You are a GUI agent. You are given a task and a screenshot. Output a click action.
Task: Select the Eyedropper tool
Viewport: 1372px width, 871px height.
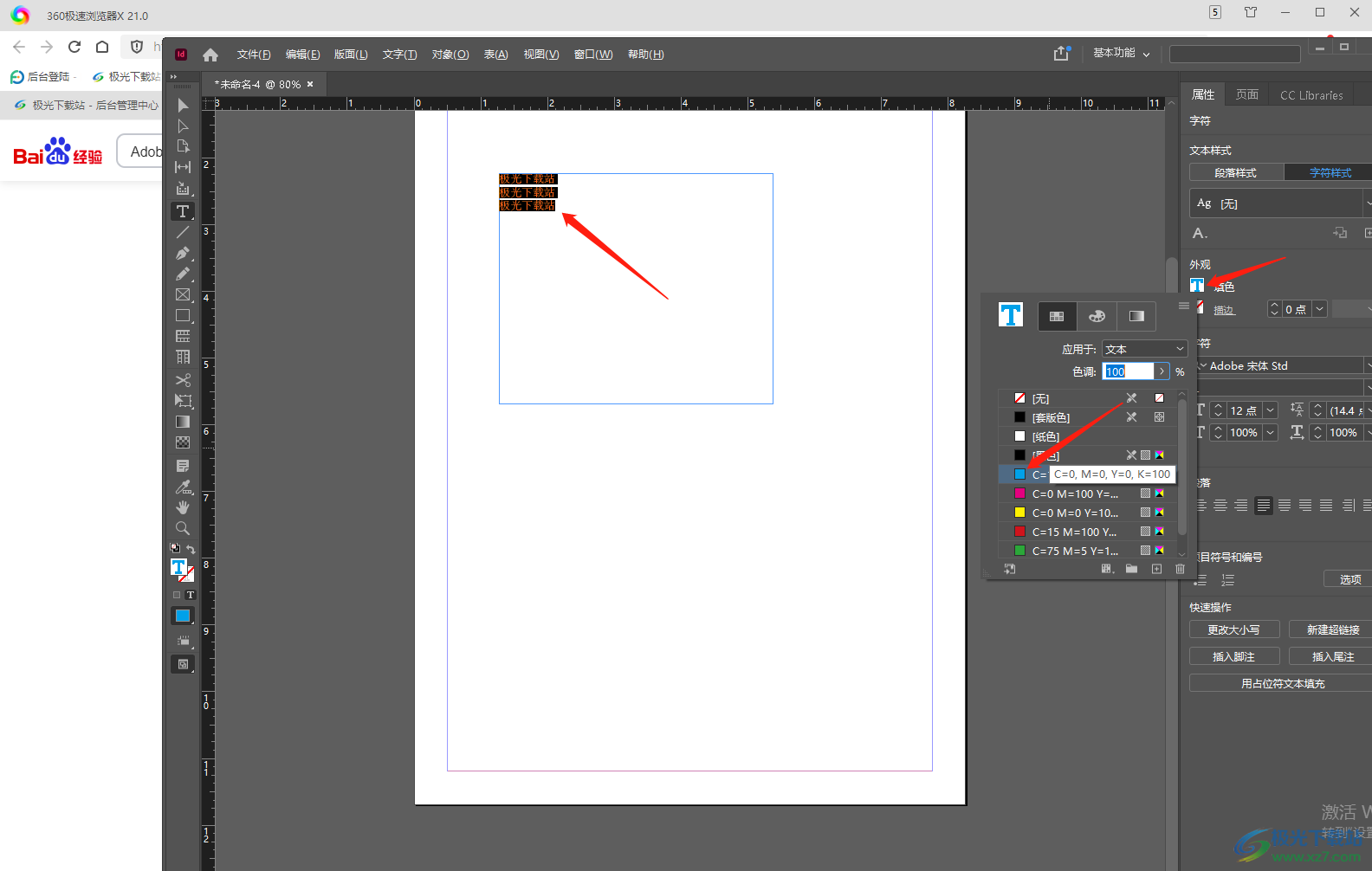click(183, 487)
